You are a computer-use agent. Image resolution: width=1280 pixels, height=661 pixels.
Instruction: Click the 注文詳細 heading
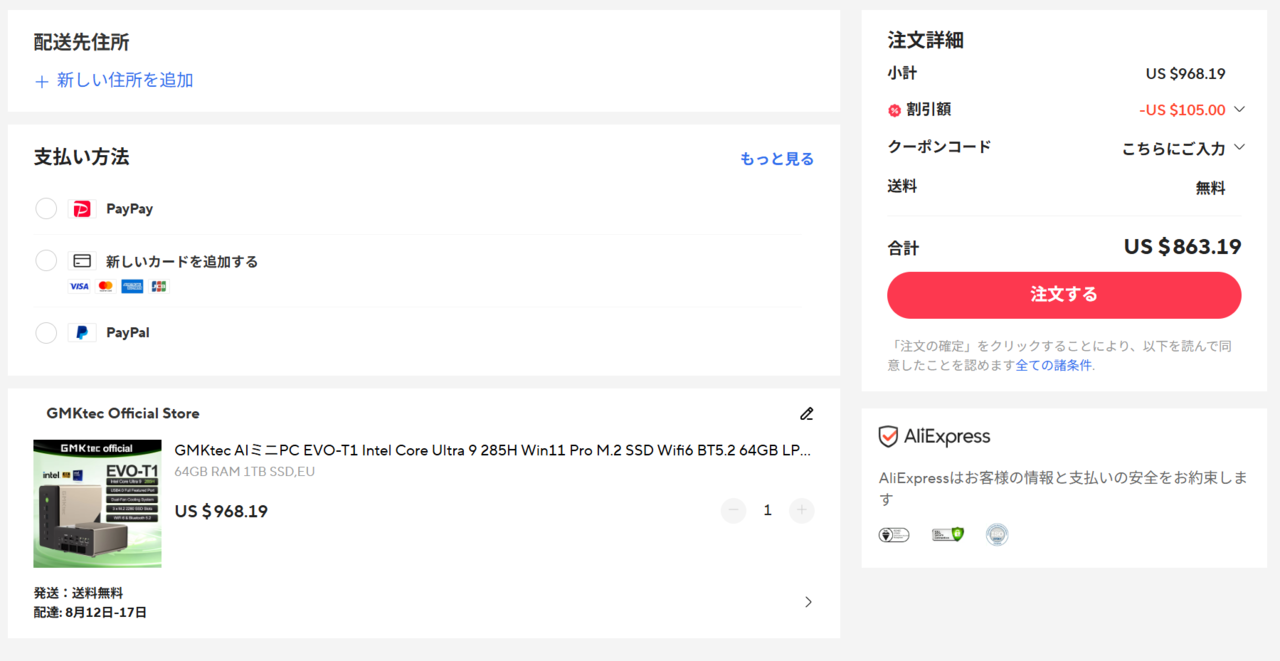pyautogui.click(x=926, y=40)
